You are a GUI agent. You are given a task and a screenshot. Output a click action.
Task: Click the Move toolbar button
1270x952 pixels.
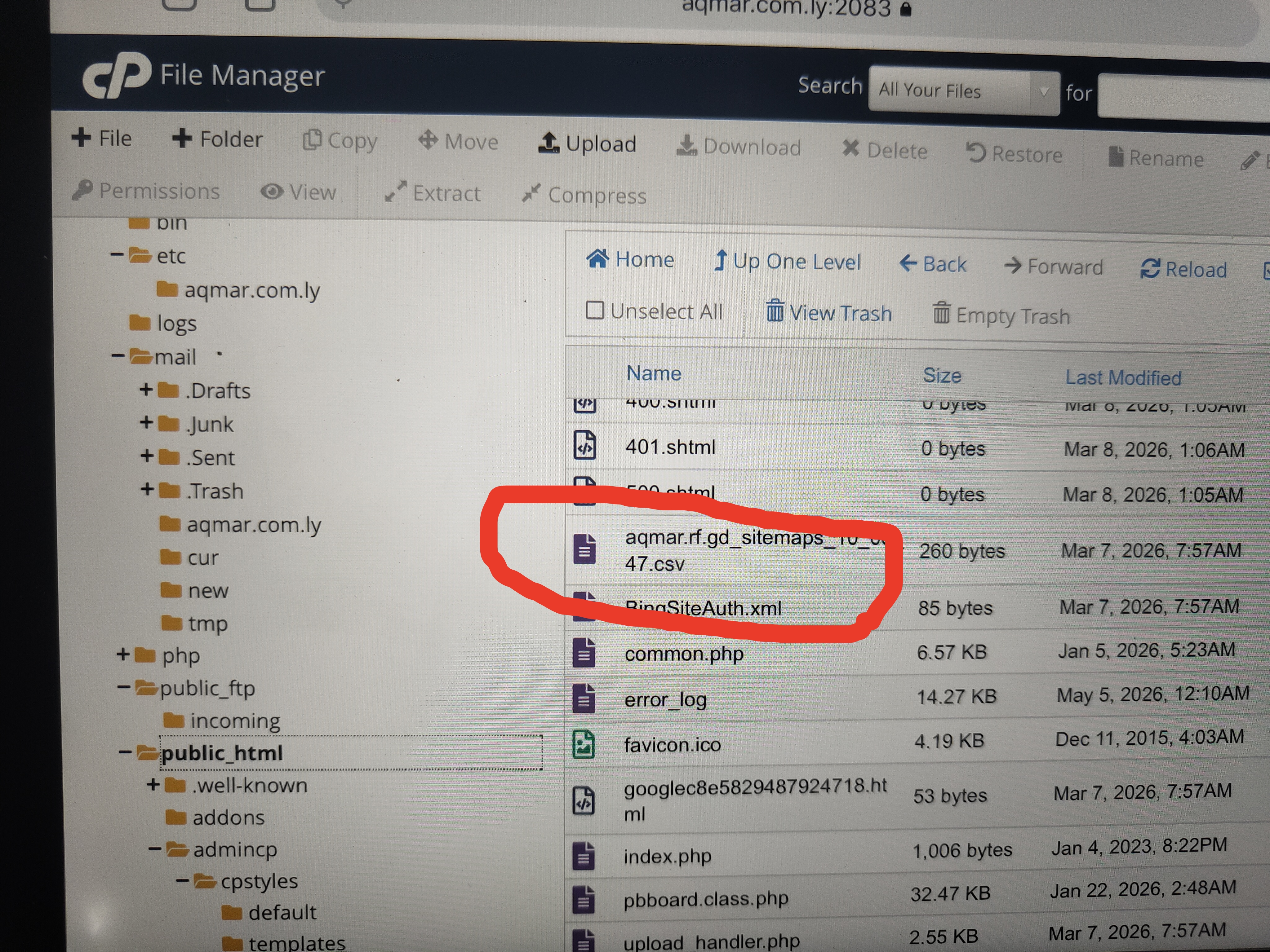coord(458,141)
